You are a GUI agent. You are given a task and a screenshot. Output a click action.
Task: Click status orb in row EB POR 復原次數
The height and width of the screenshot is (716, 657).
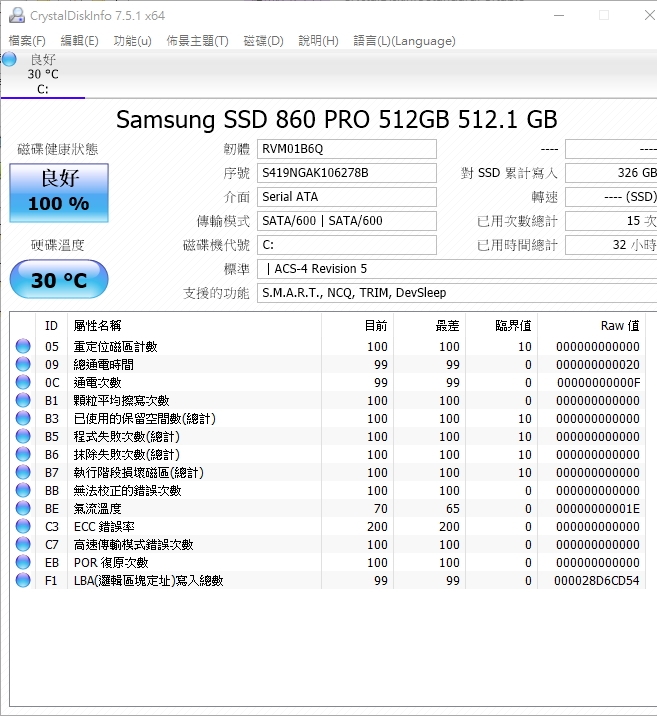click(x=23, y=562)
